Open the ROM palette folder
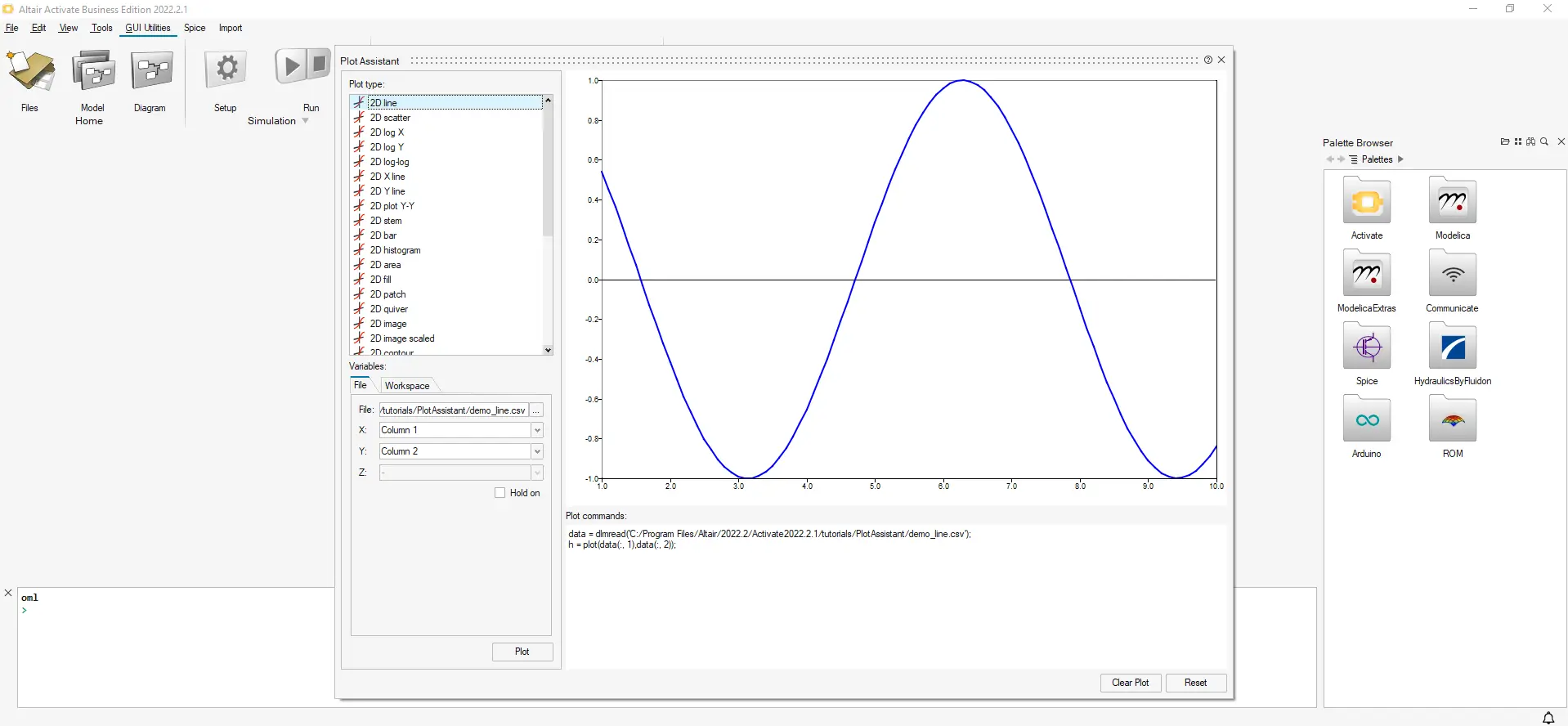 [x=1452, y=419]
